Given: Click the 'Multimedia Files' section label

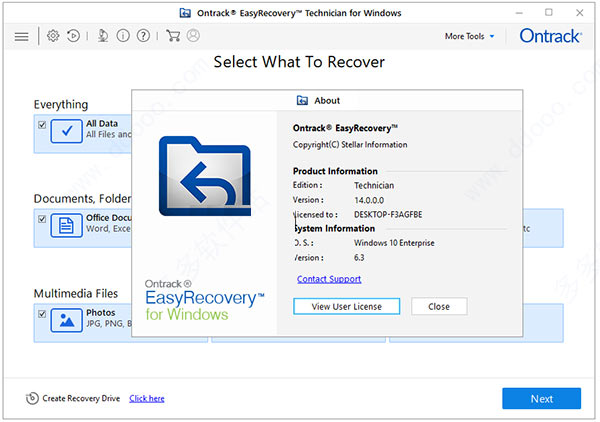Looking at the screenshot, I should pos(76,293).
